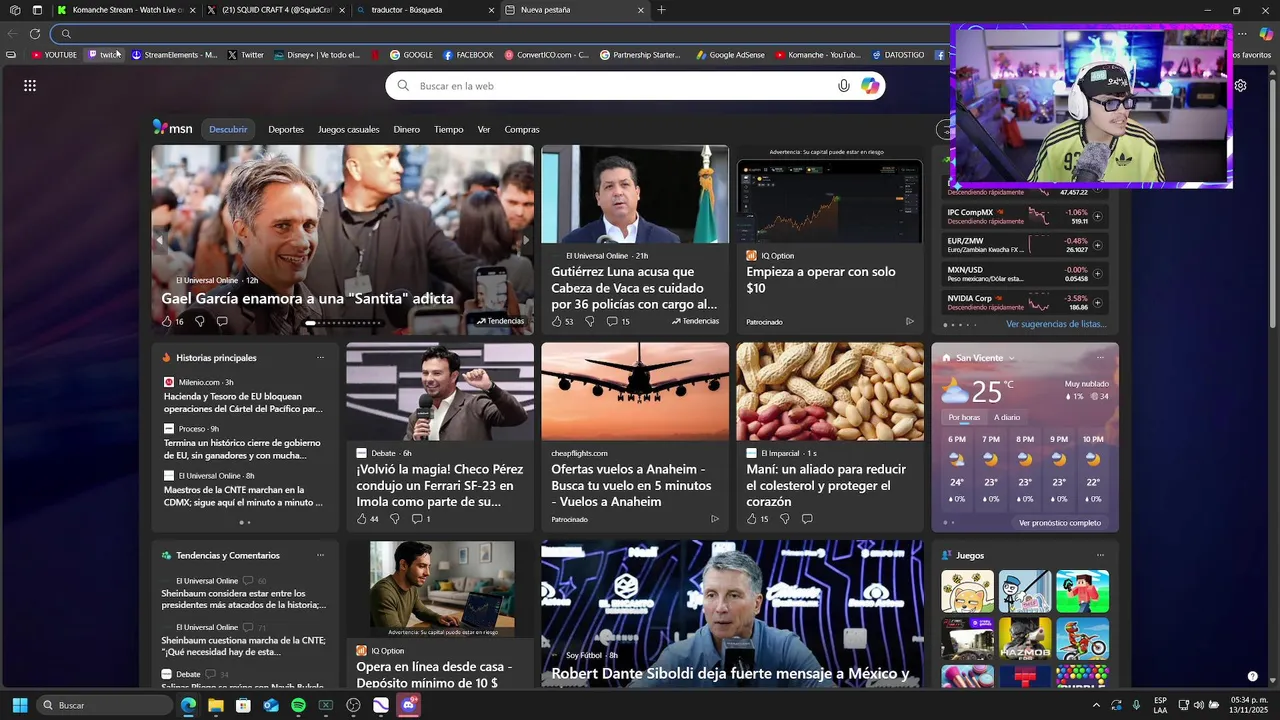Open the StreamElements bookmark
The width and height of the screenshot is (1280, 720).
pyautogui.click(x=174, y=55)
